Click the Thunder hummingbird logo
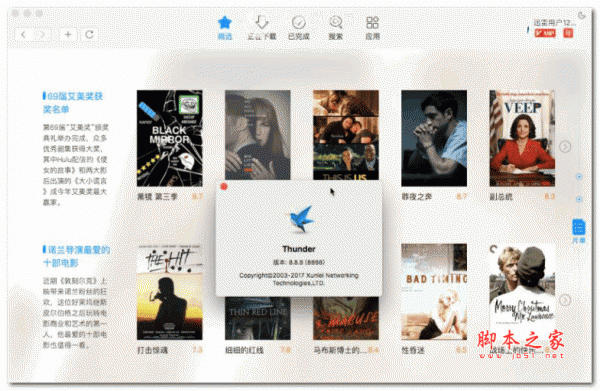Image resolution: width=600 pixels, height=391 pixels. pos(300,219)
